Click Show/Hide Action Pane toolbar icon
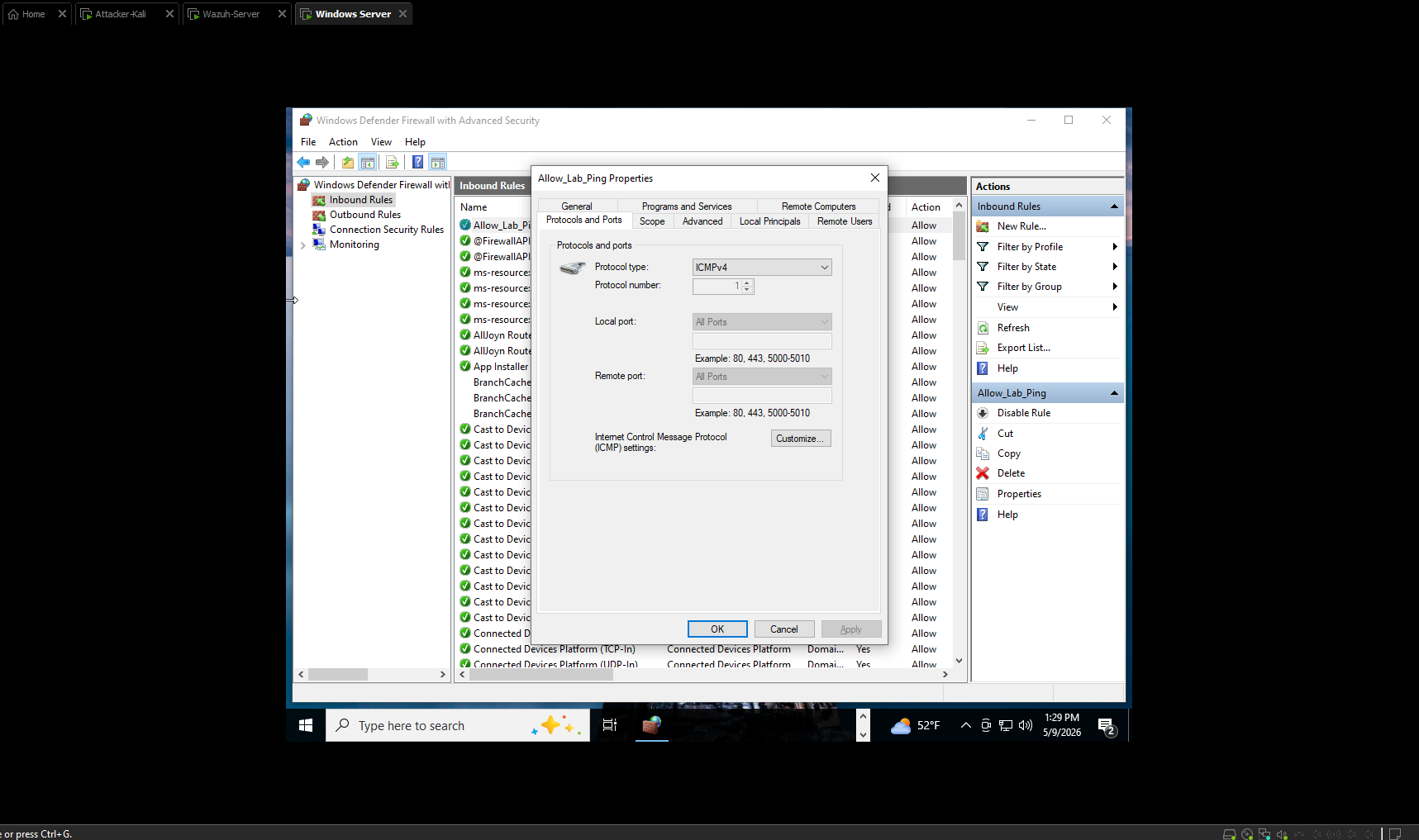 pyautogui.click(x=438, y=163)
